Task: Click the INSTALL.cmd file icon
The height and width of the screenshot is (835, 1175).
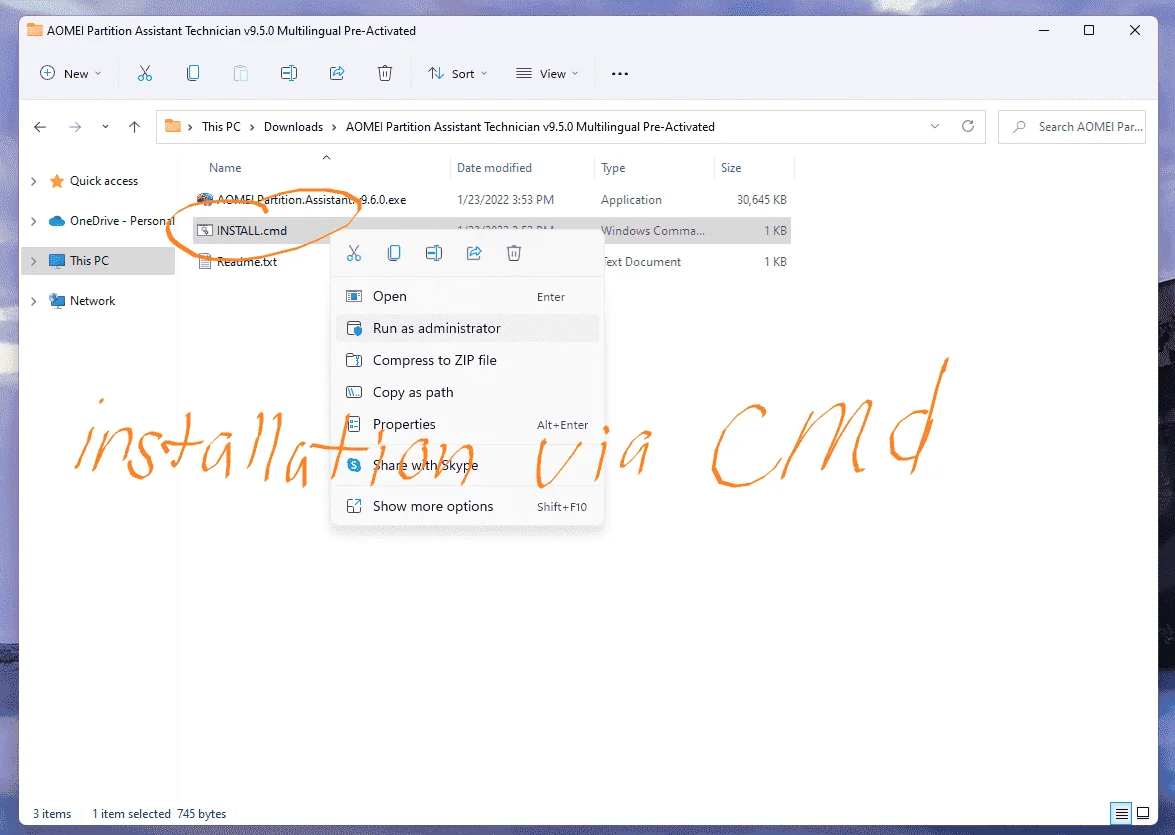Action: pos(205,230)
